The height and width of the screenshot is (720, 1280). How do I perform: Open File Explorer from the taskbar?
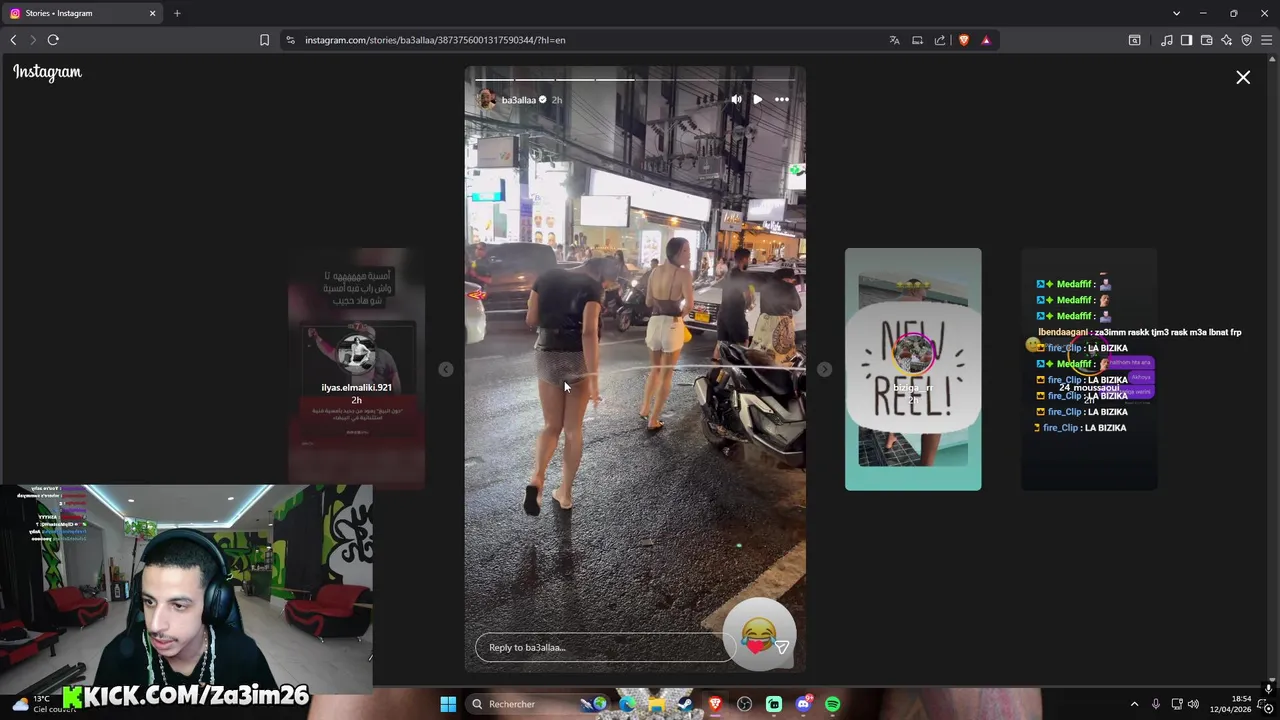[x=656, y=704]
